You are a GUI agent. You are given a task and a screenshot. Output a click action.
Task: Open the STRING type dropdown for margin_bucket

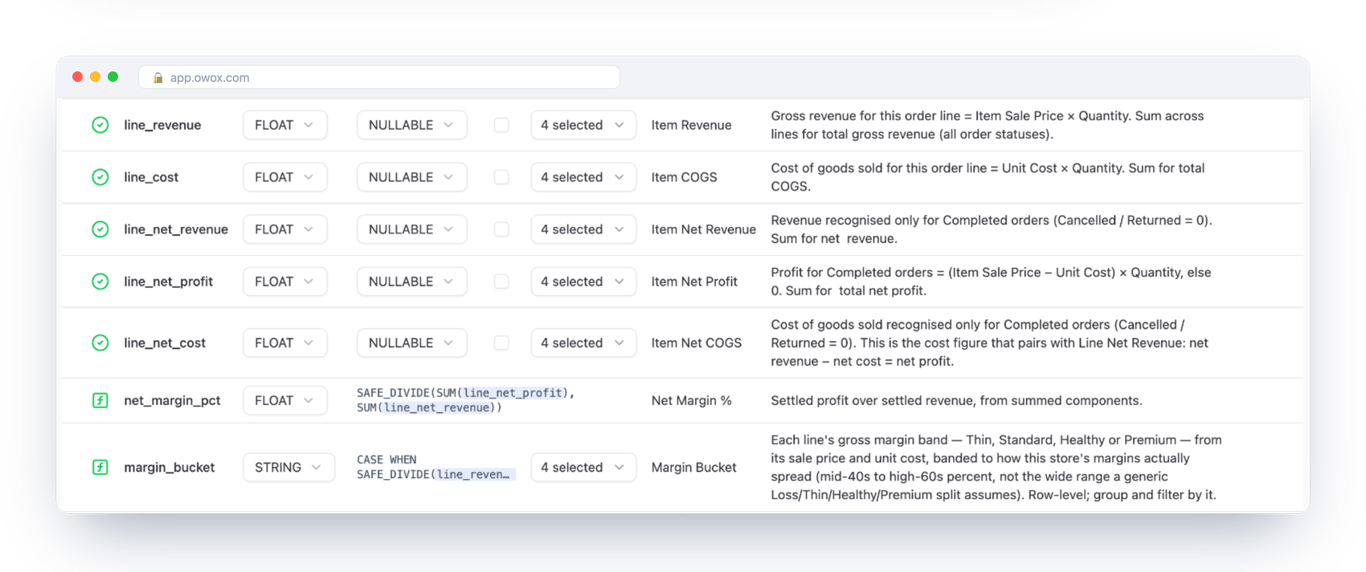pos(289,467)
